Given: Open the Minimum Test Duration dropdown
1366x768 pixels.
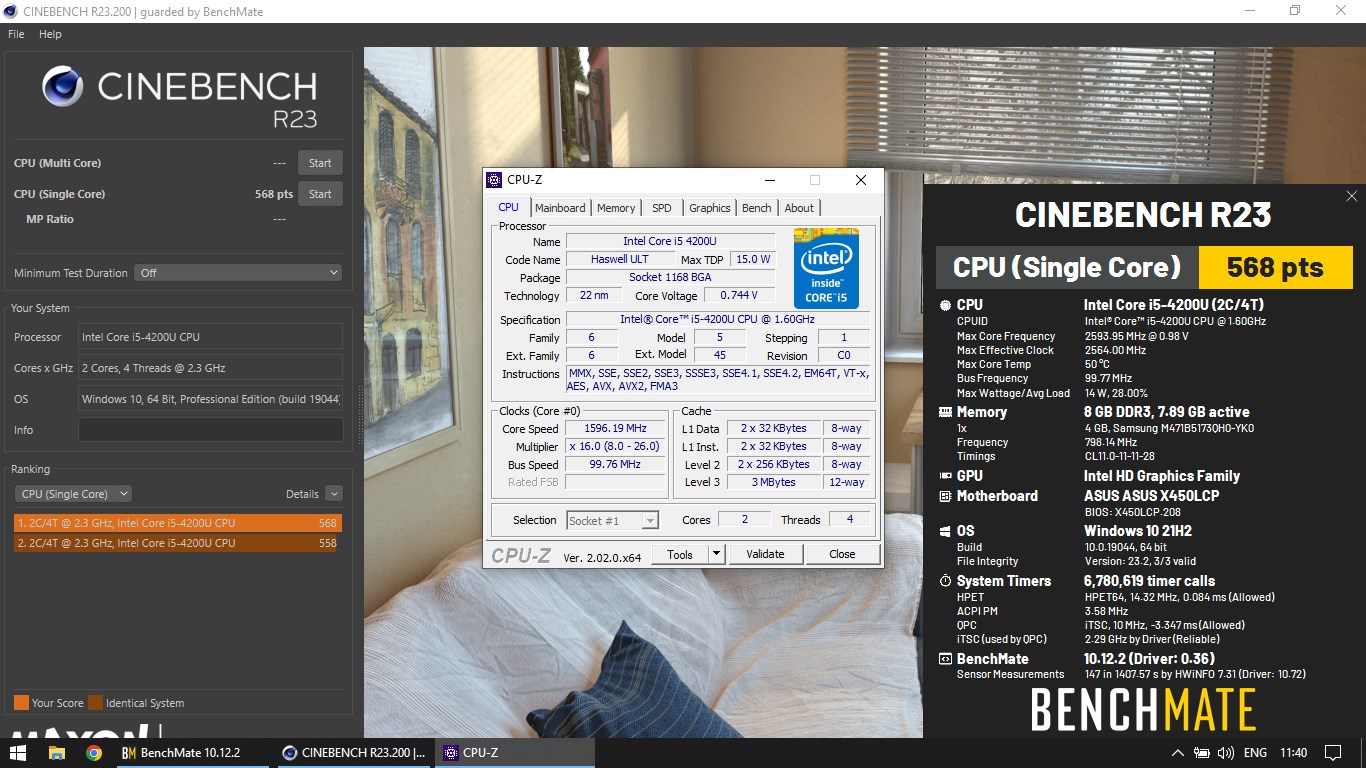Looking at the screenshot, I should pyautogui.click(x=239, y=273).
